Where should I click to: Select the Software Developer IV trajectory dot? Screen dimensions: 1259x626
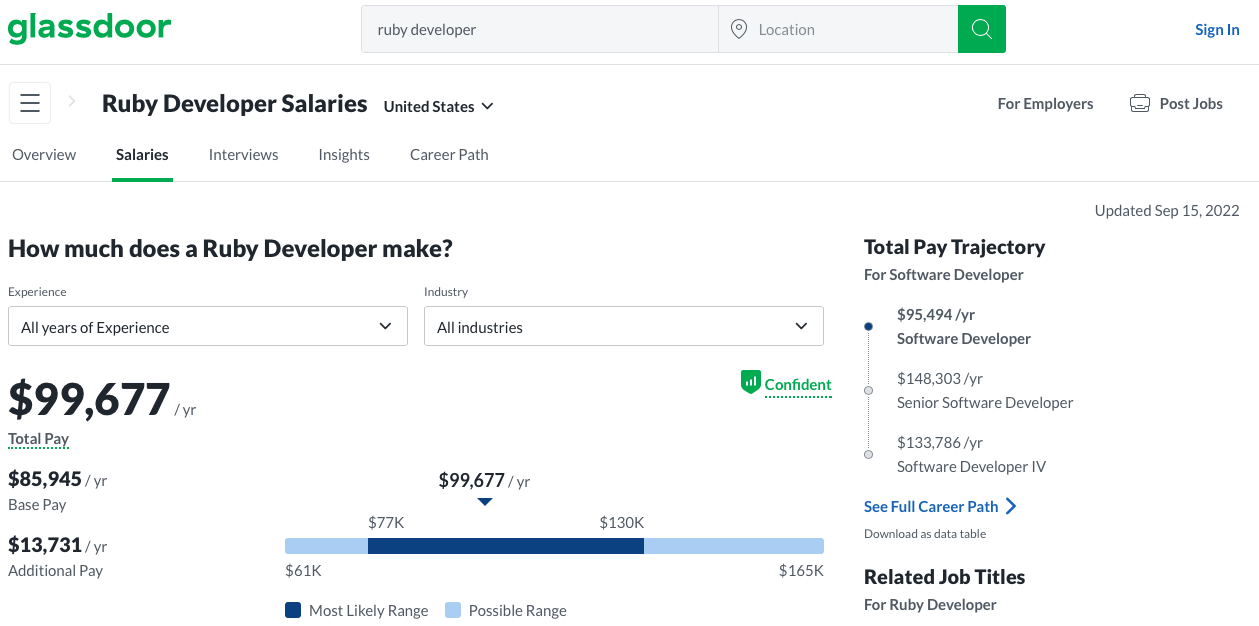(x=868, y=454)
